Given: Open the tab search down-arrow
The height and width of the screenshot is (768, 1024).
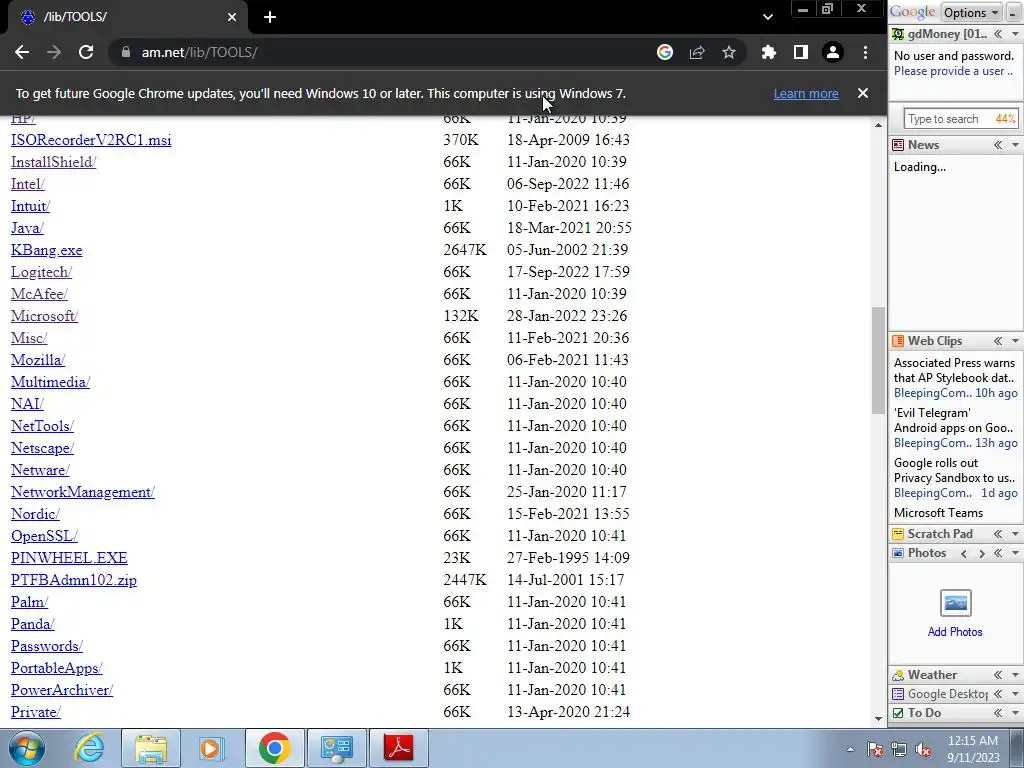Looking at the screenshot, I should coord(768,17).
